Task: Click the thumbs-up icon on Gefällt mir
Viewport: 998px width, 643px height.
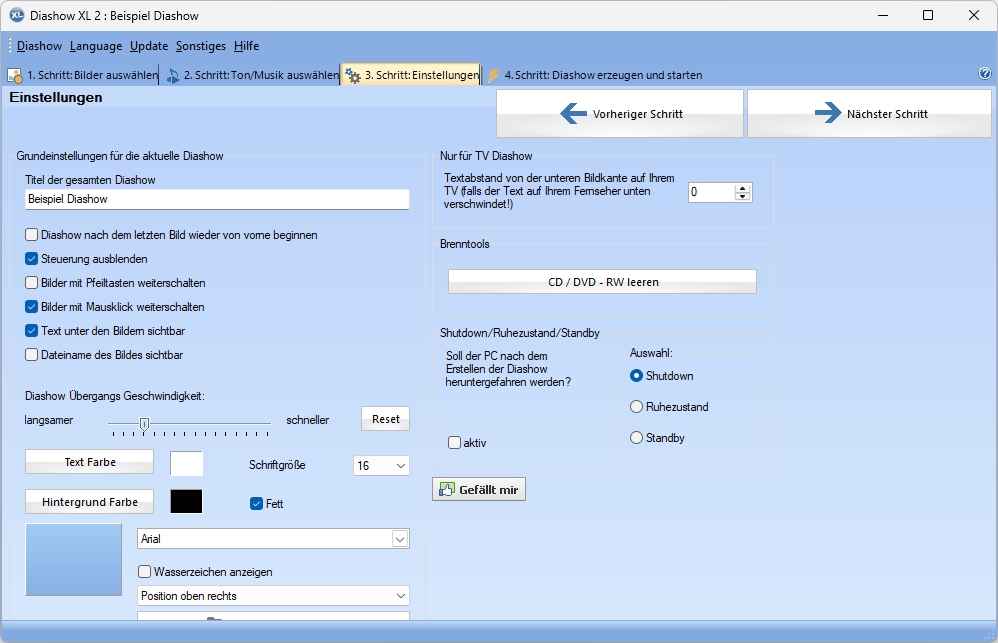Action: [x=447, y=490]
